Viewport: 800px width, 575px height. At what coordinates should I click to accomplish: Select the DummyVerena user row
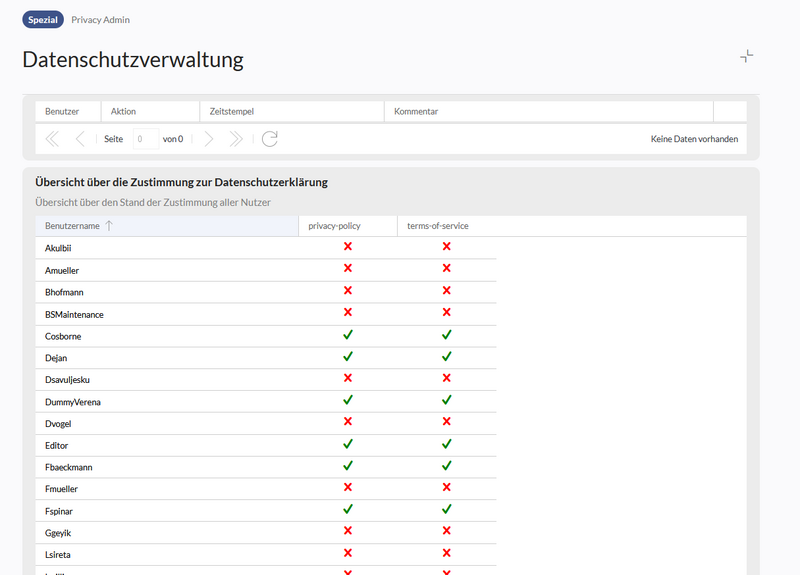(73, 401)
